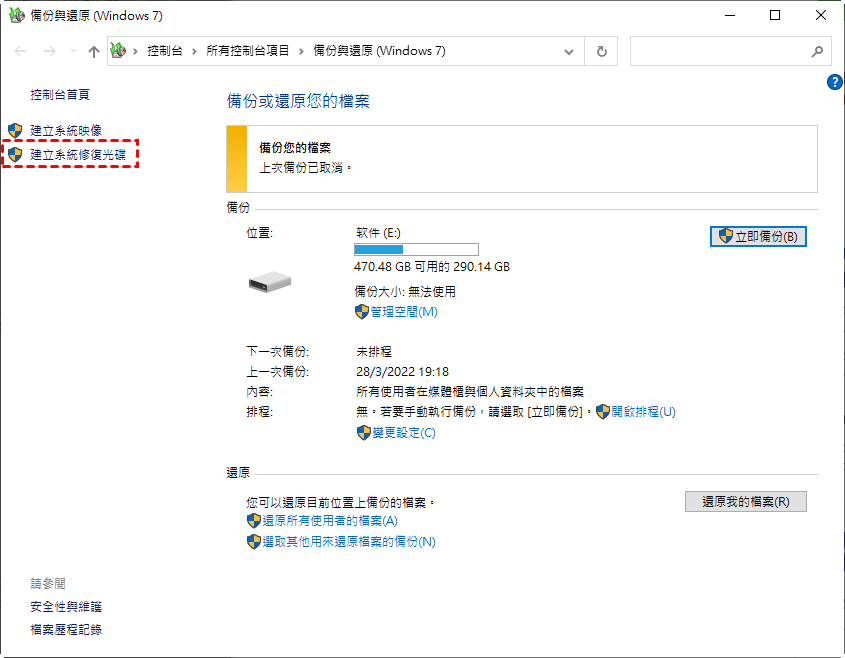Open 選取其他用來還原檔案的備份(N) link

(x=349, y=542)
